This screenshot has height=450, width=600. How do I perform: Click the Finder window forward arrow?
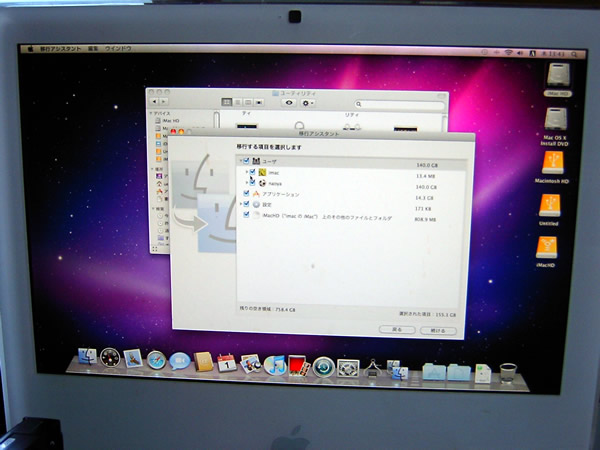[163, 101]
